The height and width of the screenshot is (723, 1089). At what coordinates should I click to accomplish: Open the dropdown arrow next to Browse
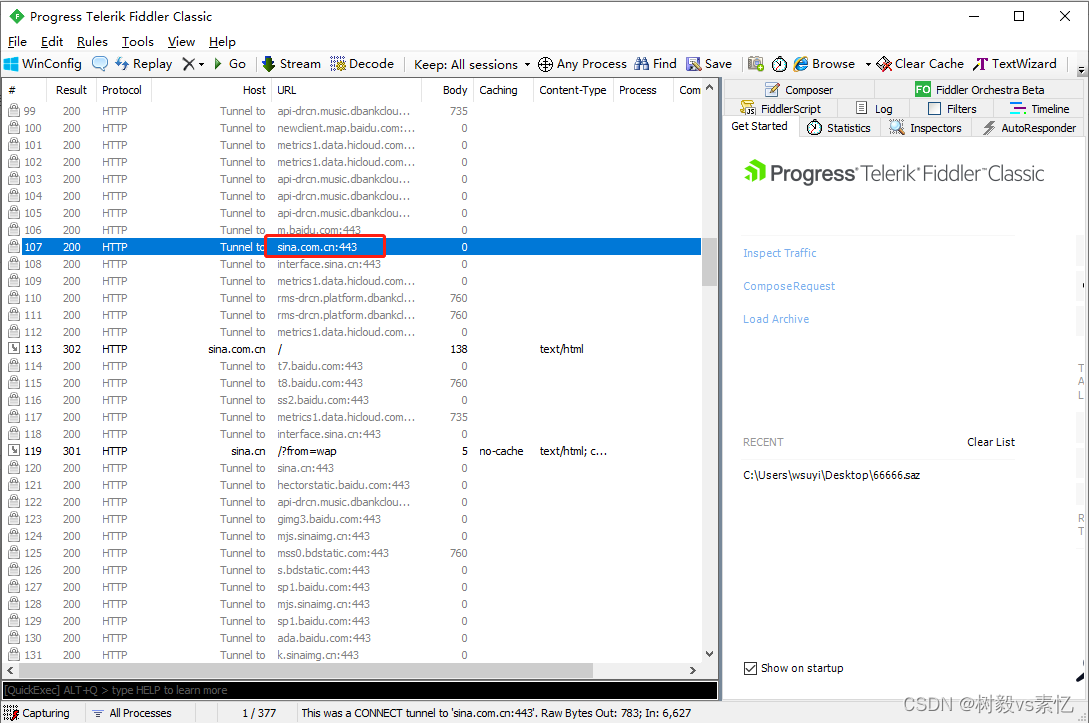(x=867, y=64)
